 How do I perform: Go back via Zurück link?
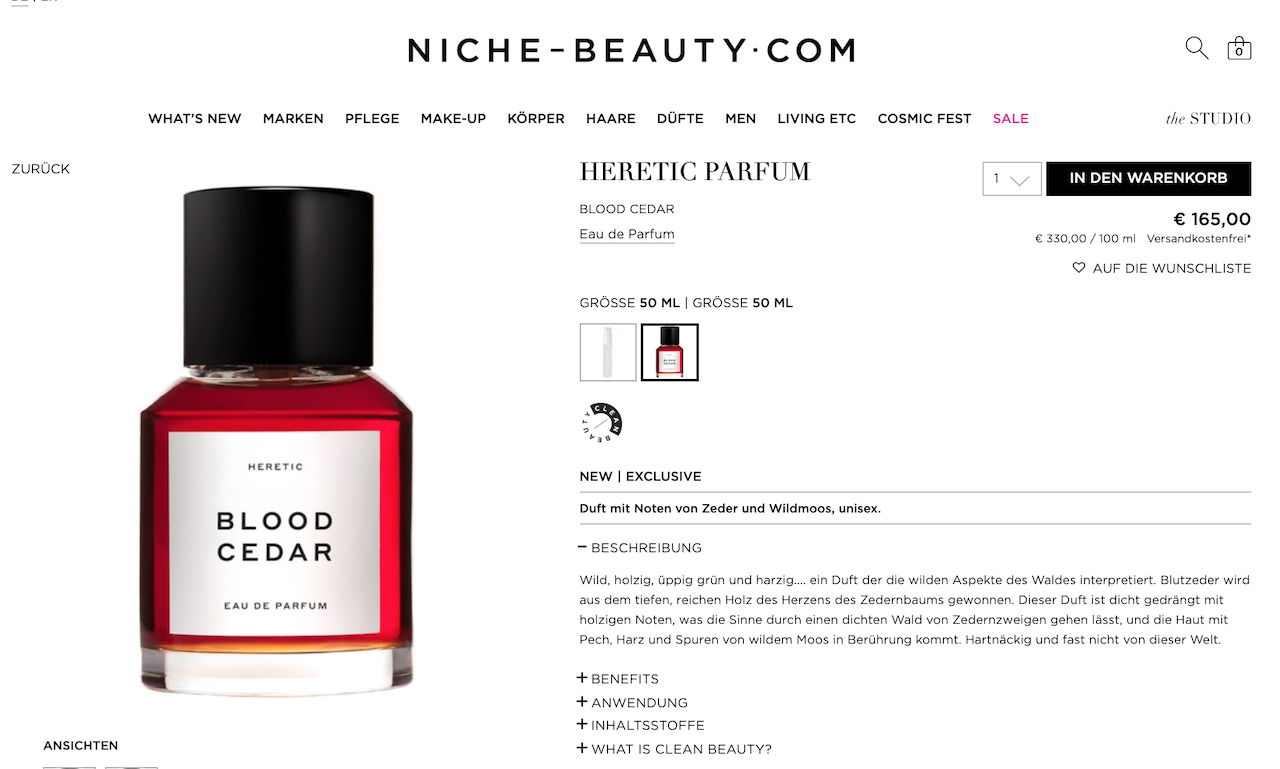41,169
